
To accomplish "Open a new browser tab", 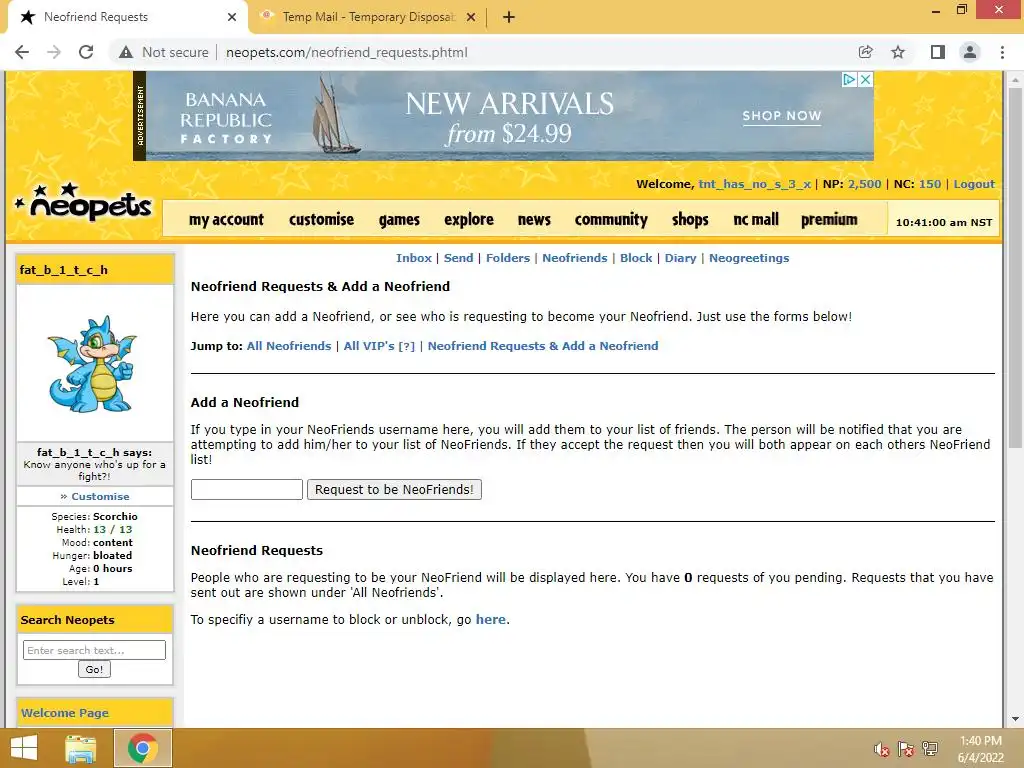I will click(509, 17).
